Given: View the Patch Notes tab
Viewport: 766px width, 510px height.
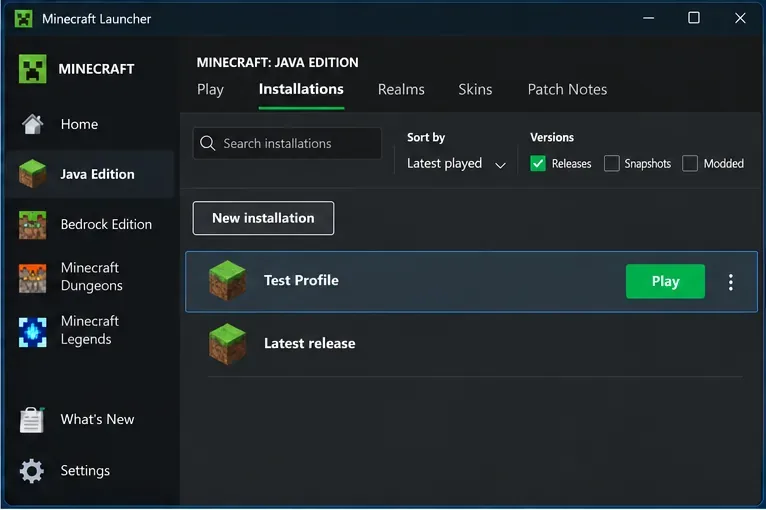Looking at the screenshot, I should point(567,89).
